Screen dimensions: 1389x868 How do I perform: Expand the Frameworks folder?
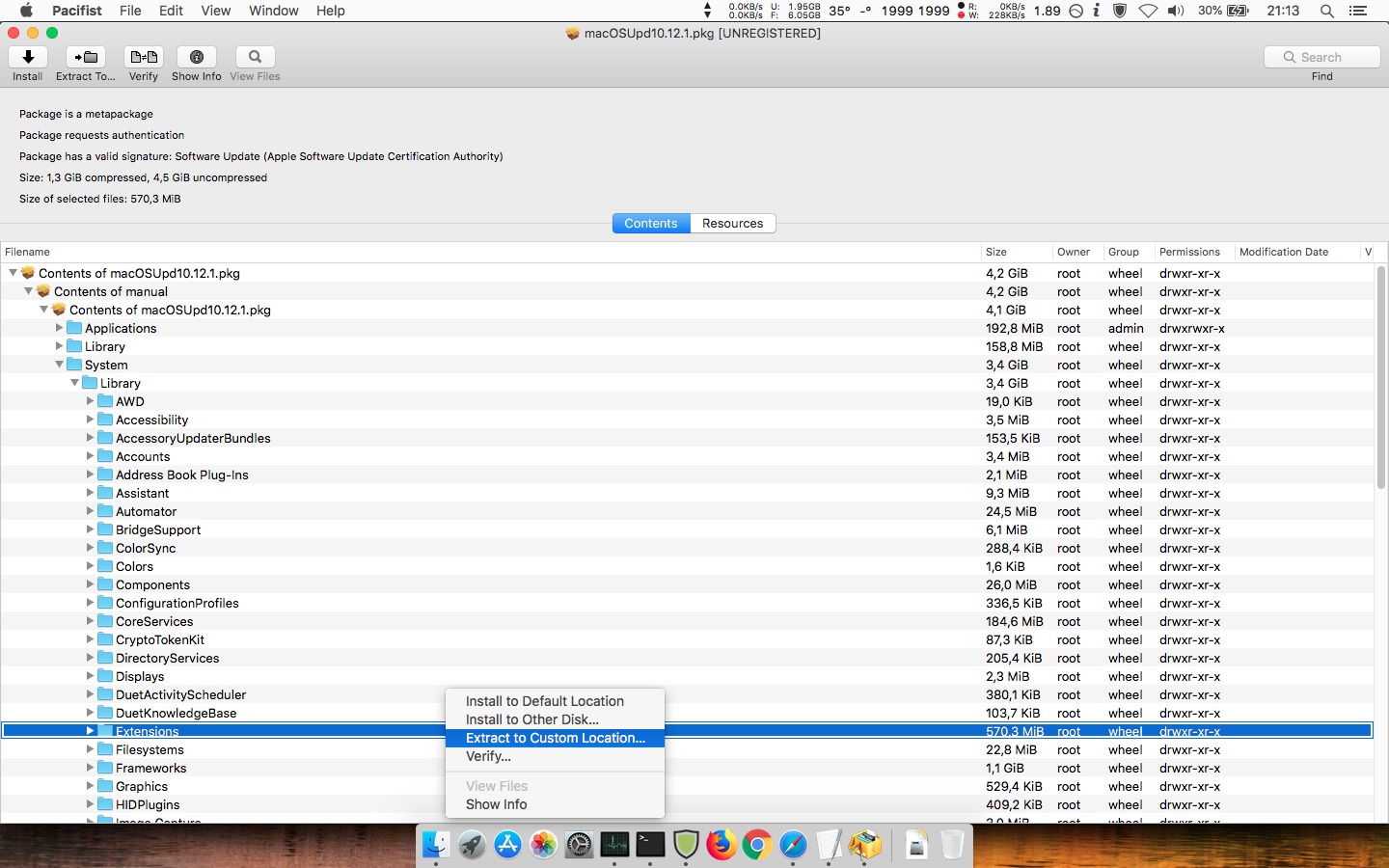[x=90, y=768]
